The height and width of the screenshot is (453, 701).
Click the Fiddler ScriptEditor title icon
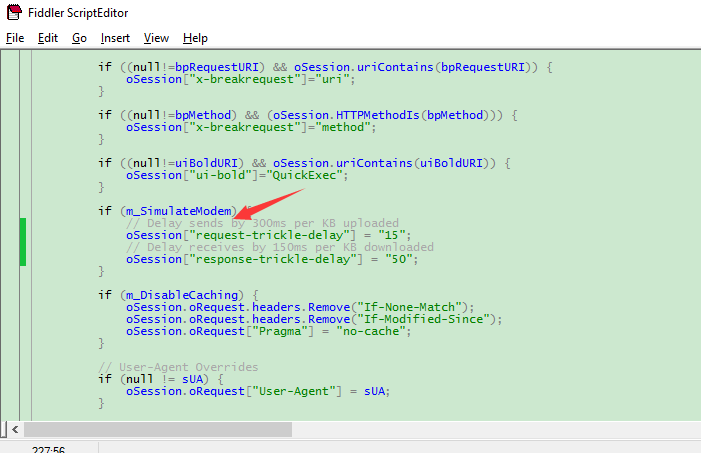point(14,12)
